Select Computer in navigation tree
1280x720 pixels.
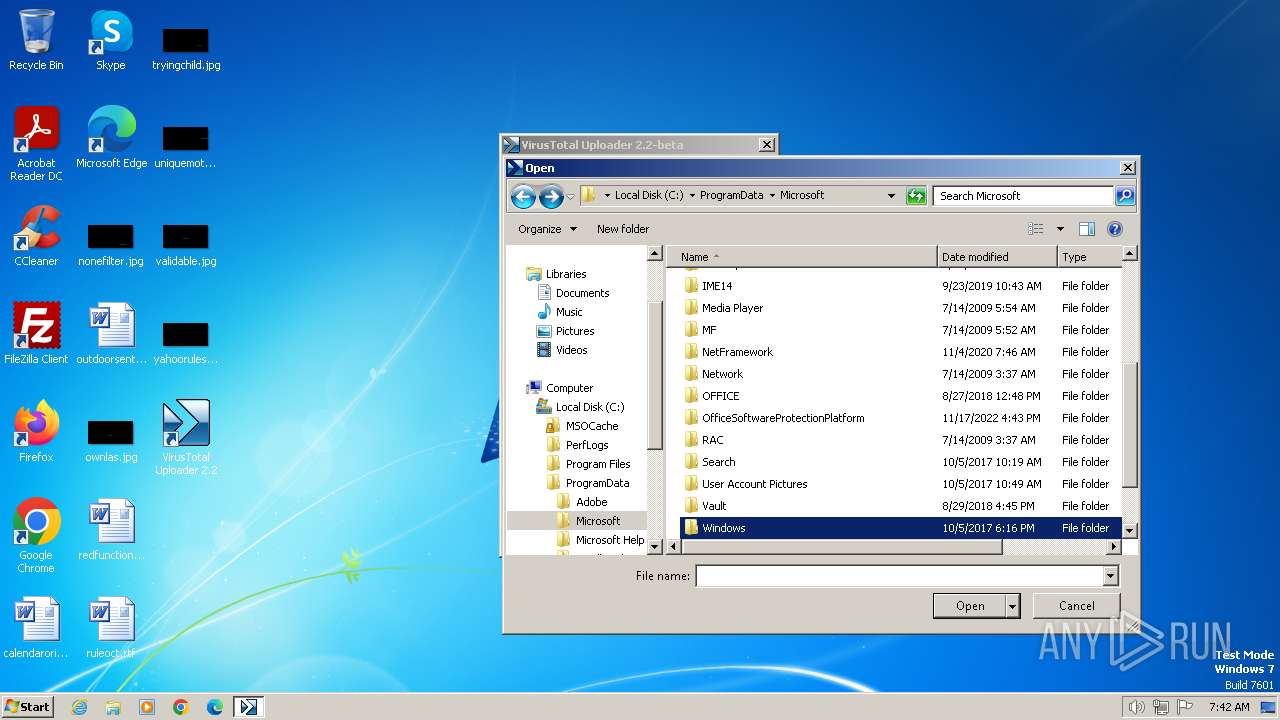click(x=560, y=388)
